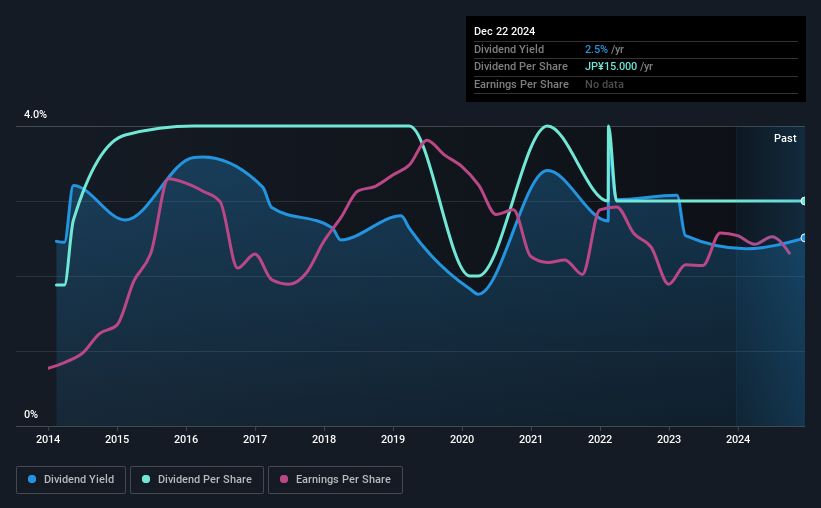This screenshot has width=821, height=508.
Task: Click the tooltip's Earnings Per Share row label
Action: tap(521, 84)
